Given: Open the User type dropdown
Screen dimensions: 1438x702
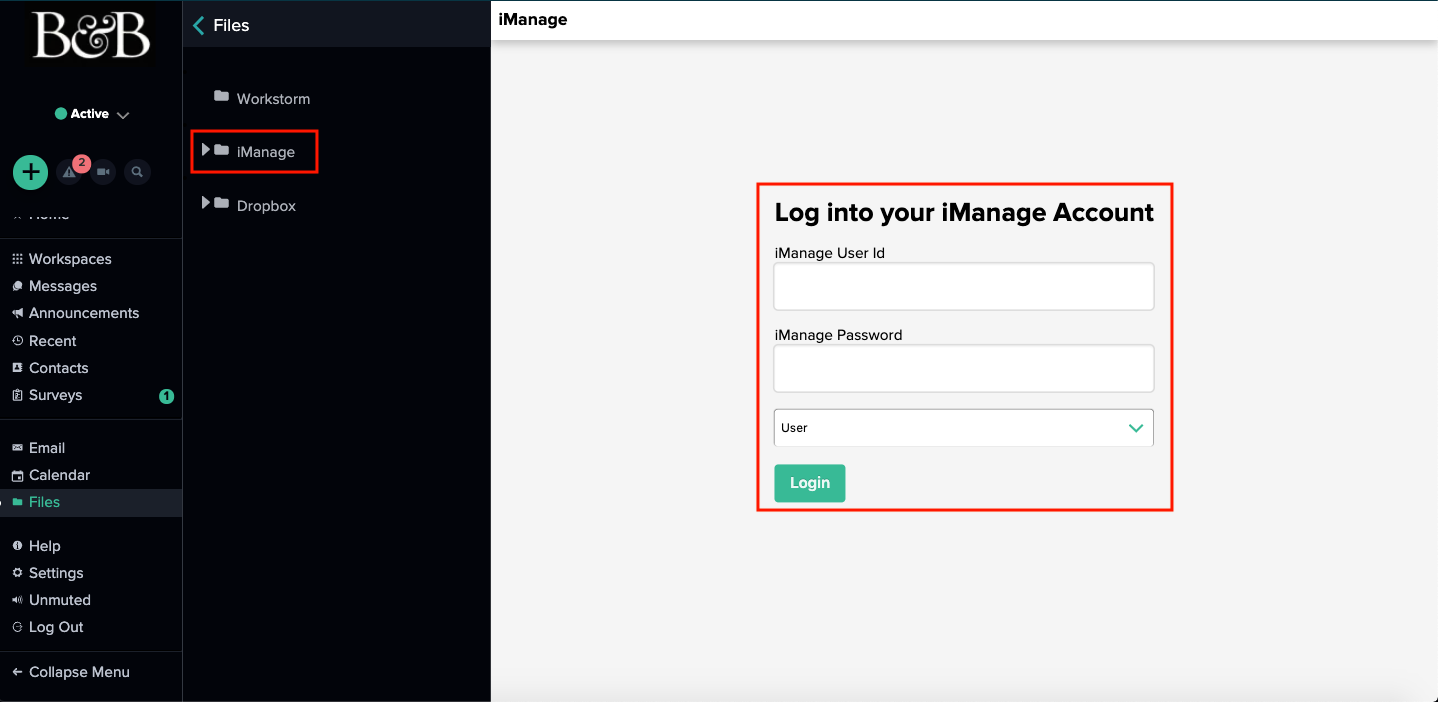Looking at the screenshot, I should [964, 427].
